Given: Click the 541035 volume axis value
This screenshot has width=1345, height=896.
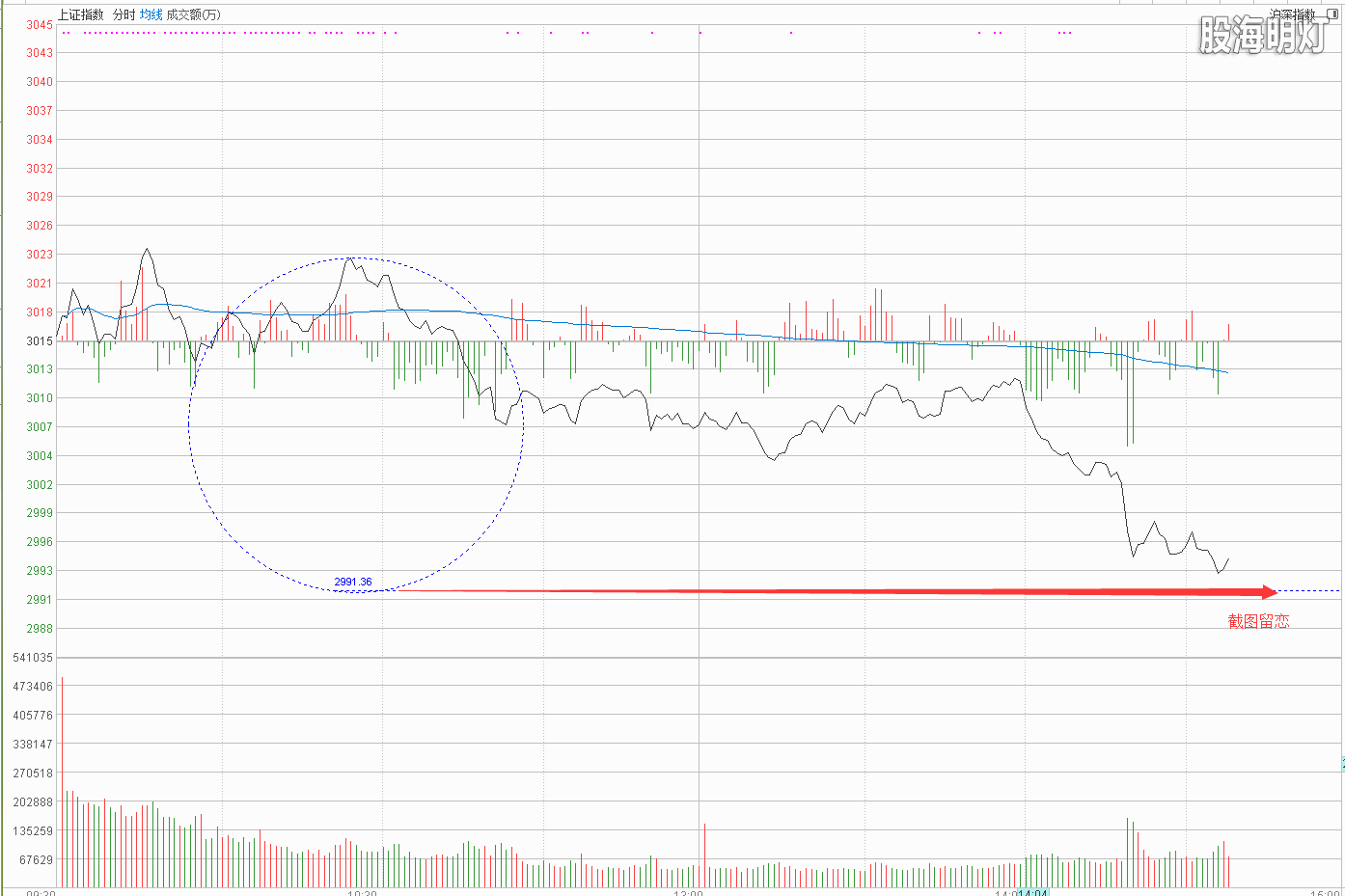Looking at the screenshot, I should click(33, 658).
